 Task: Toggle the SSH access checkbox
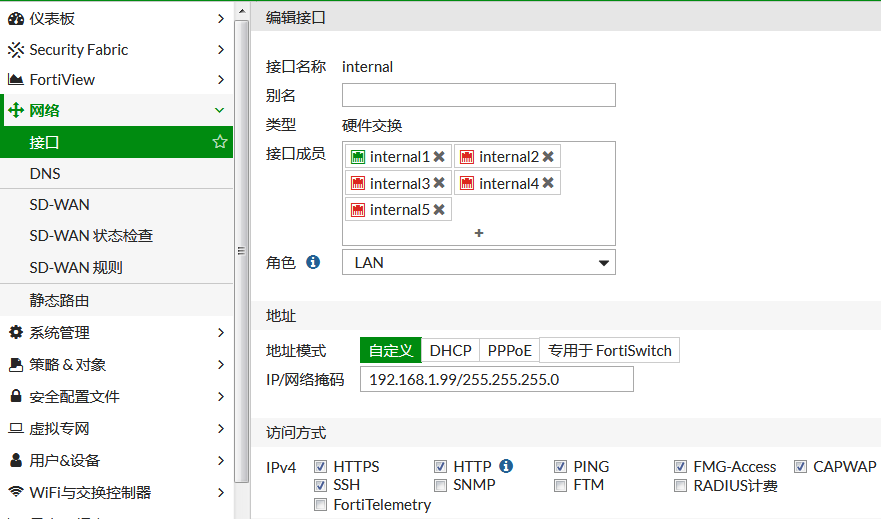pyautogui.click(x=320, y=485)
